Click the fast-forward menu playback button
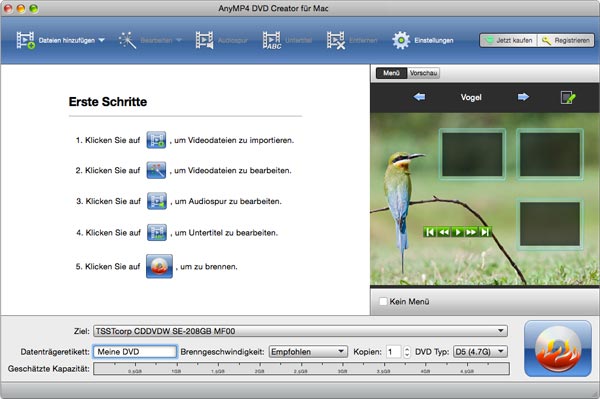The height and width of the screenshot is (399, 600). click(471, 232)
